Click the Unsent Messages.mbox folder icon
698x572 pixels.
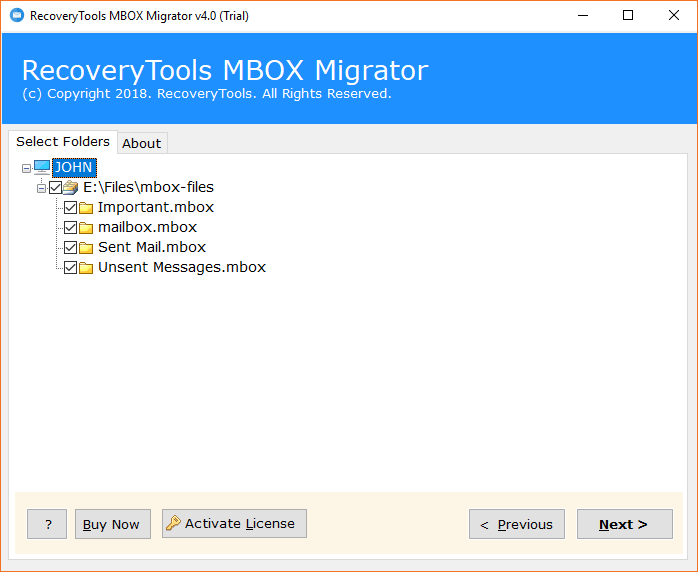coord(86,268)
